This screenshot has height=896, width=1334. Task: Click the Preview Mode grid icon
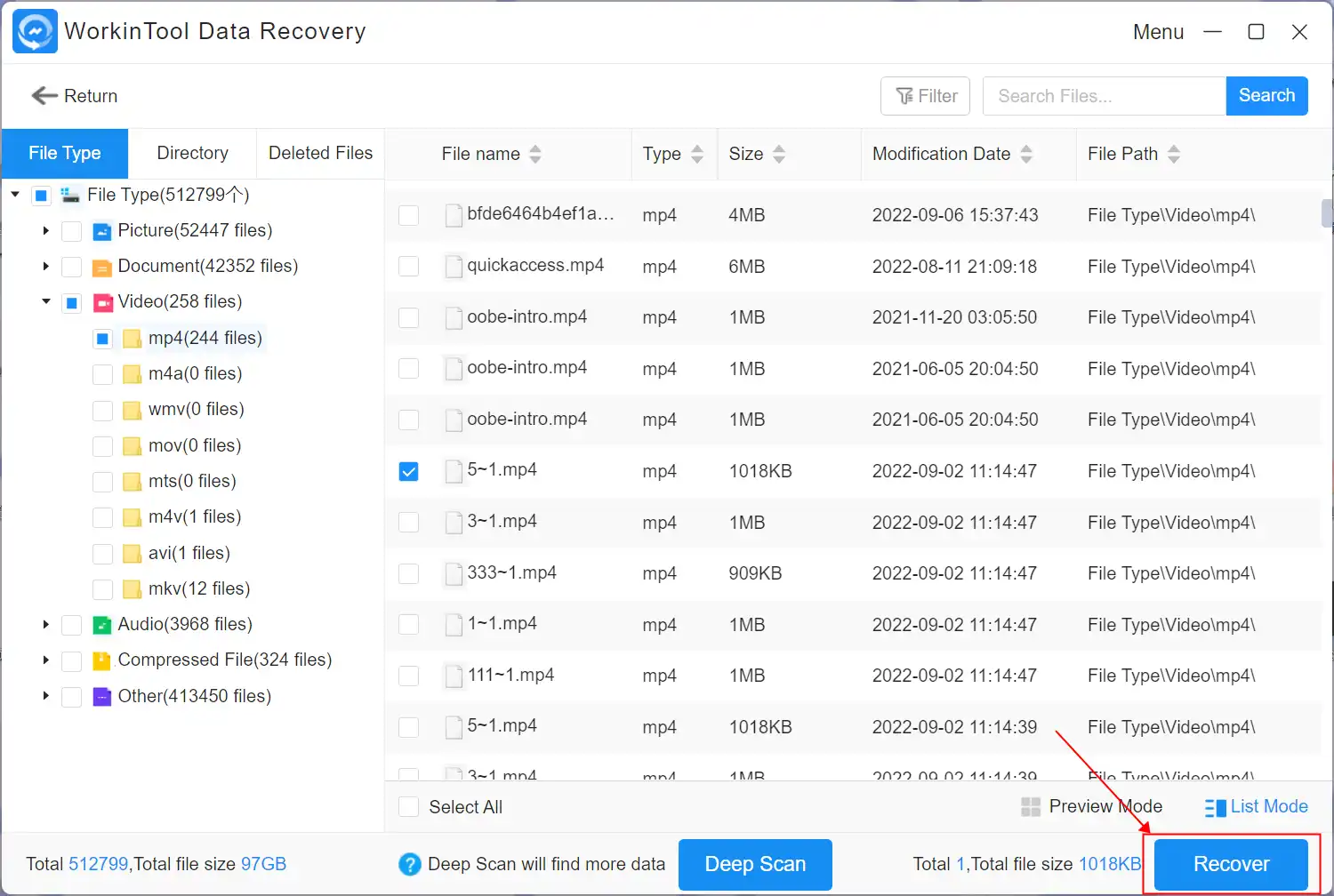(1031, 807)
